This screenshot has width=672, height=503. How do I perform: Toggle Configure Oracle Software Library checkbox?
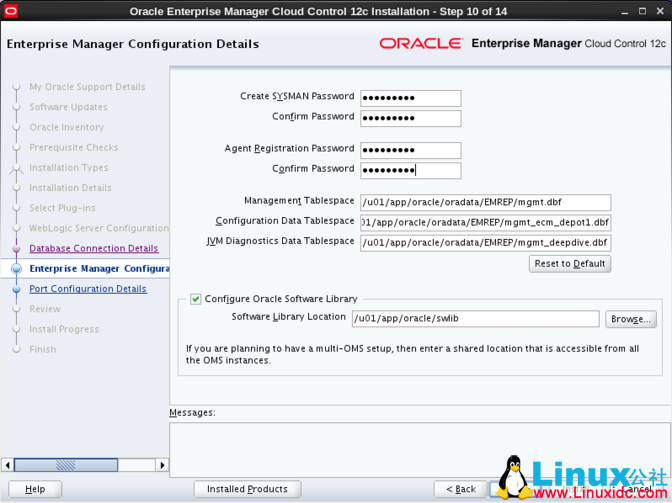195,299
